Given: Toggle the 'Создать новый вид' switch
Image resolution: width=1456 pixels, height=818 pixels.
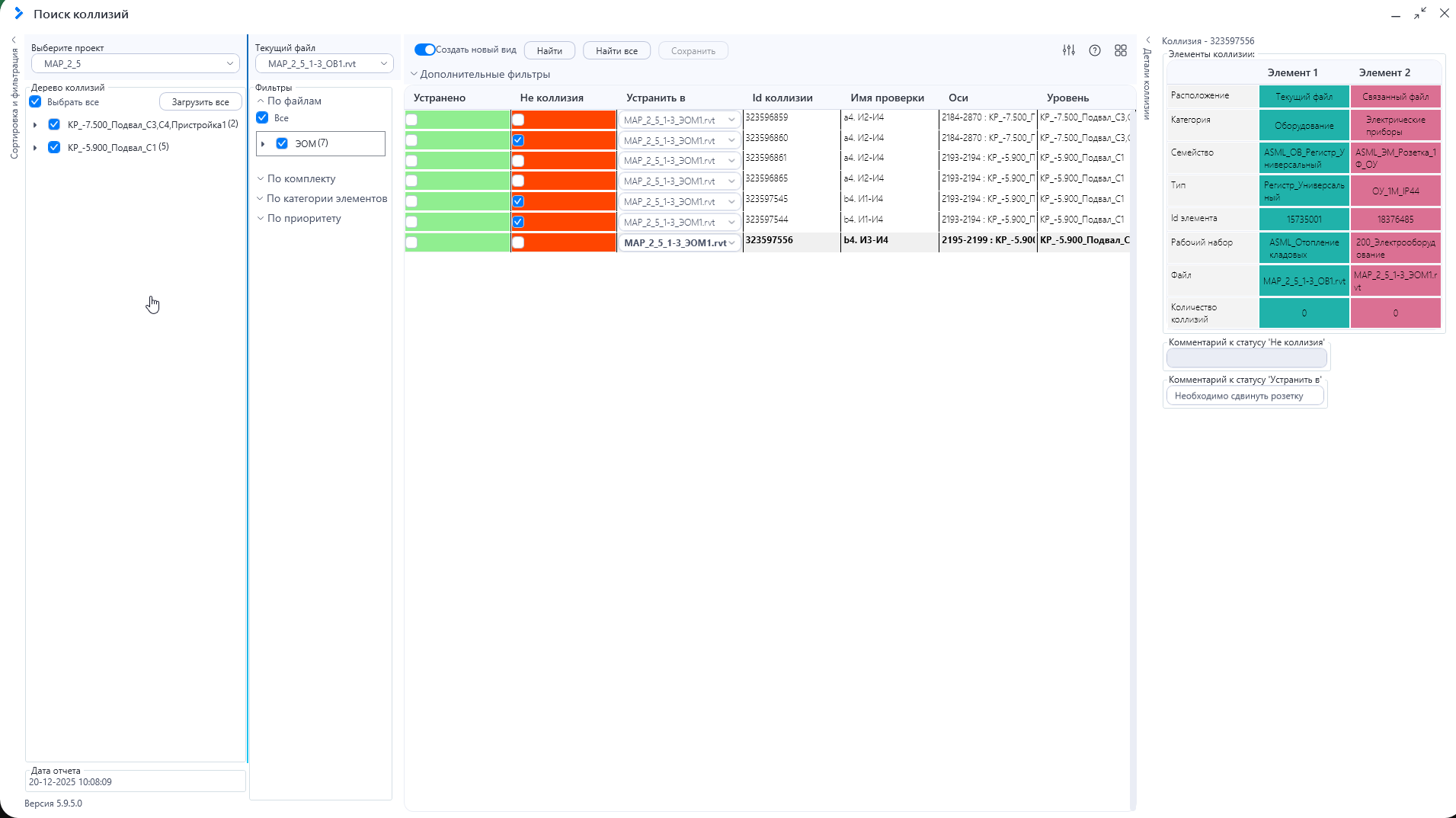Looking at the screenshot, I should click(x=424, y=50).
